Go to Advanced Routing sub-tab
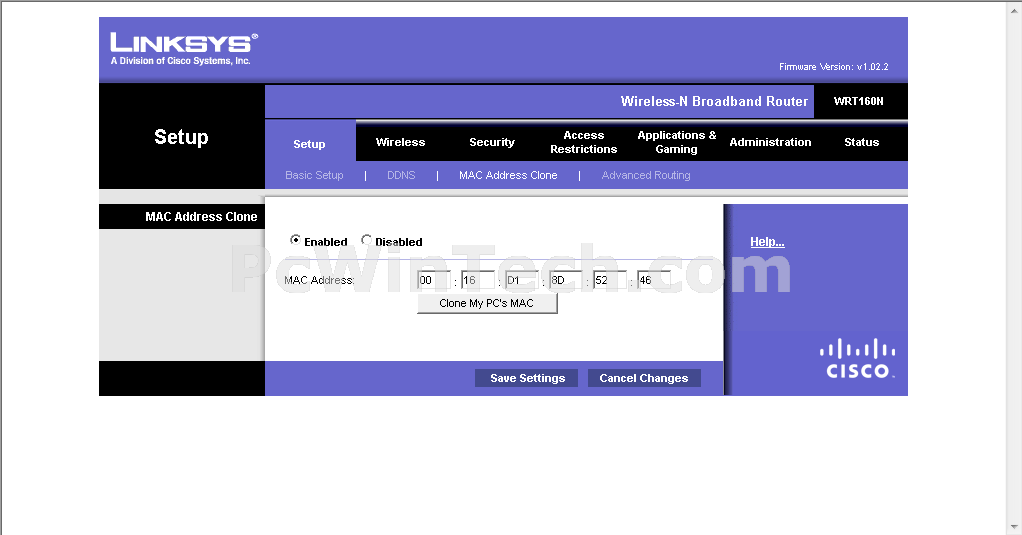Image resolution: width=1022 pixels, height=535 pixels. (646, 175)
